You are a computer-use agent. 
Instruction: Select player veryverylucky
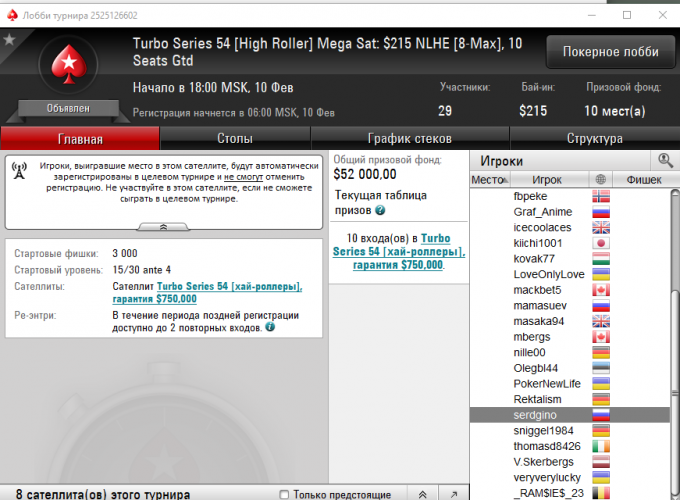click(x=570, y=477)
